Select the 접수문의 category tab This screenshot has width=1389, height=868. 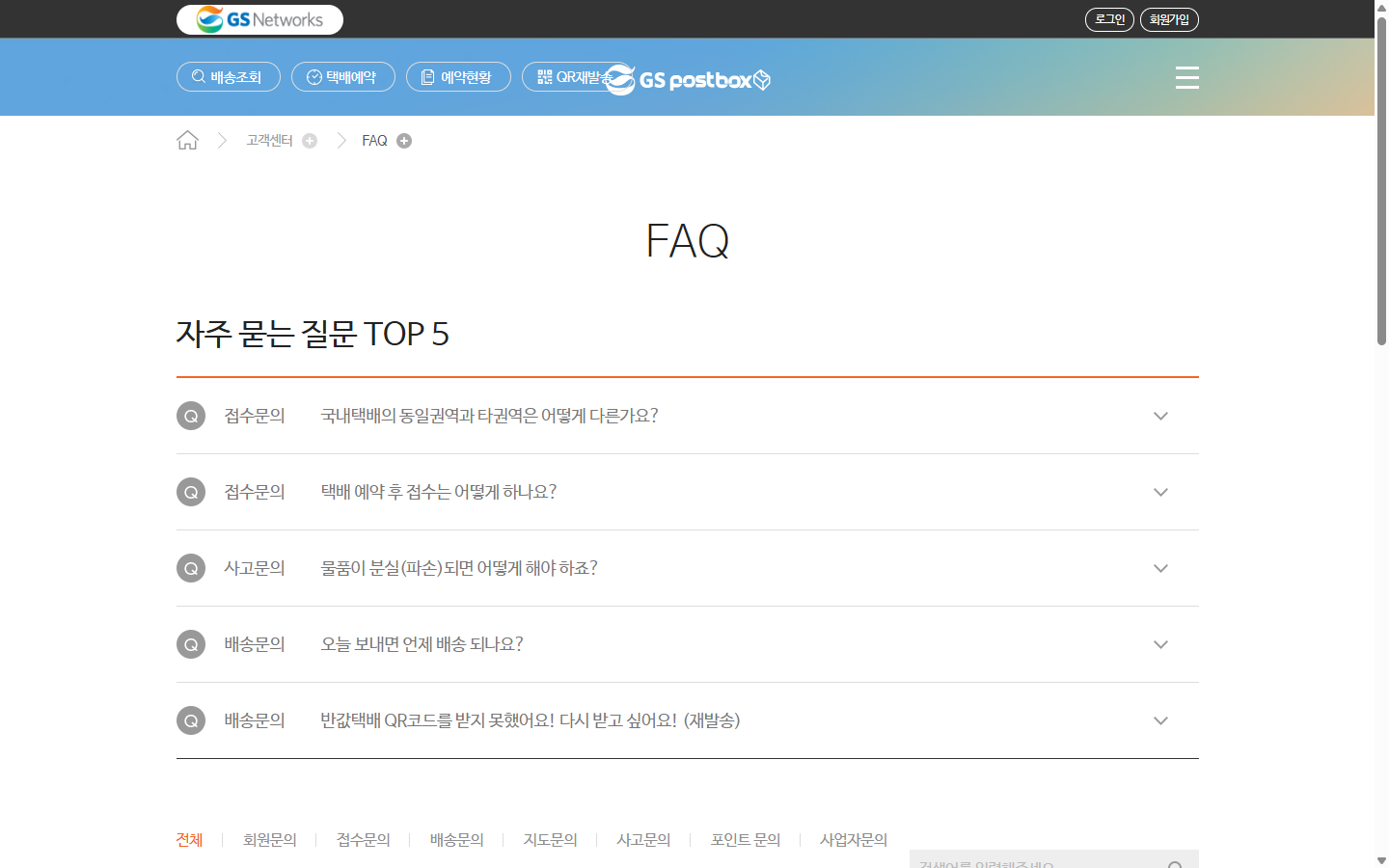[363, 840]
